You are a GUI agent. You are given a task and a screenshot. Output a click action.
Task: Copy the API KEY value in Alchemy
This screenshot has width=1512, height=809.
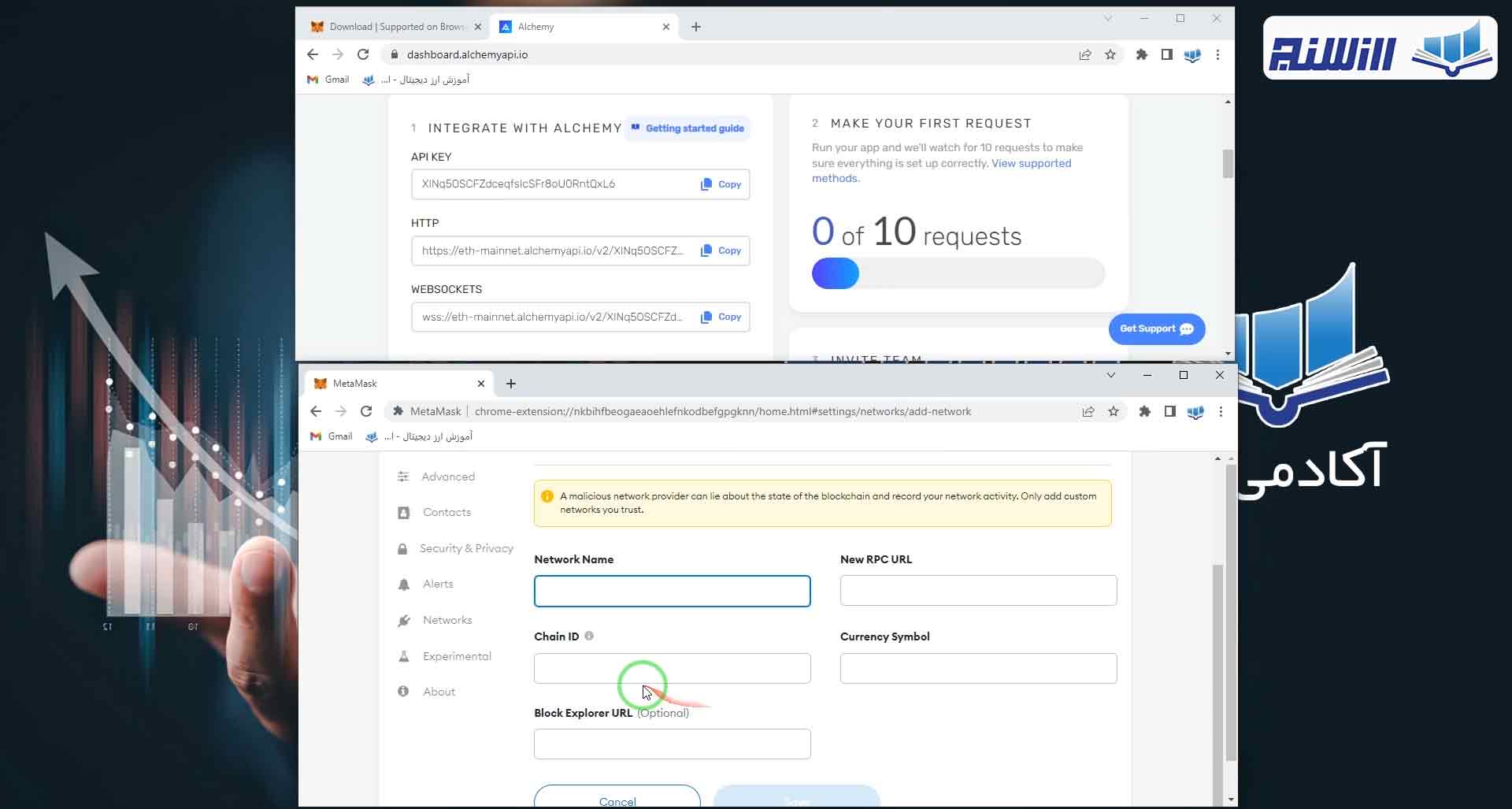click(721, 184)
